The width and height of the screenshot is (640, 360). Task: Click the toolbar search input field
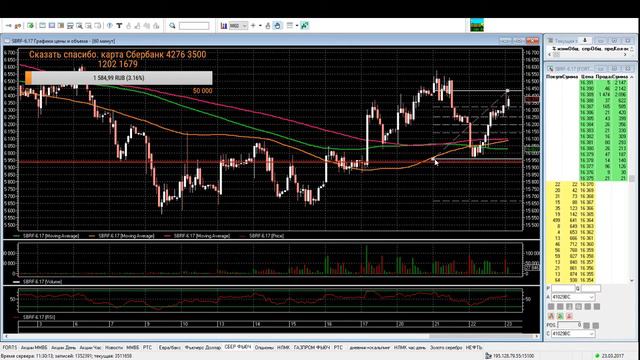coord(194,26)
